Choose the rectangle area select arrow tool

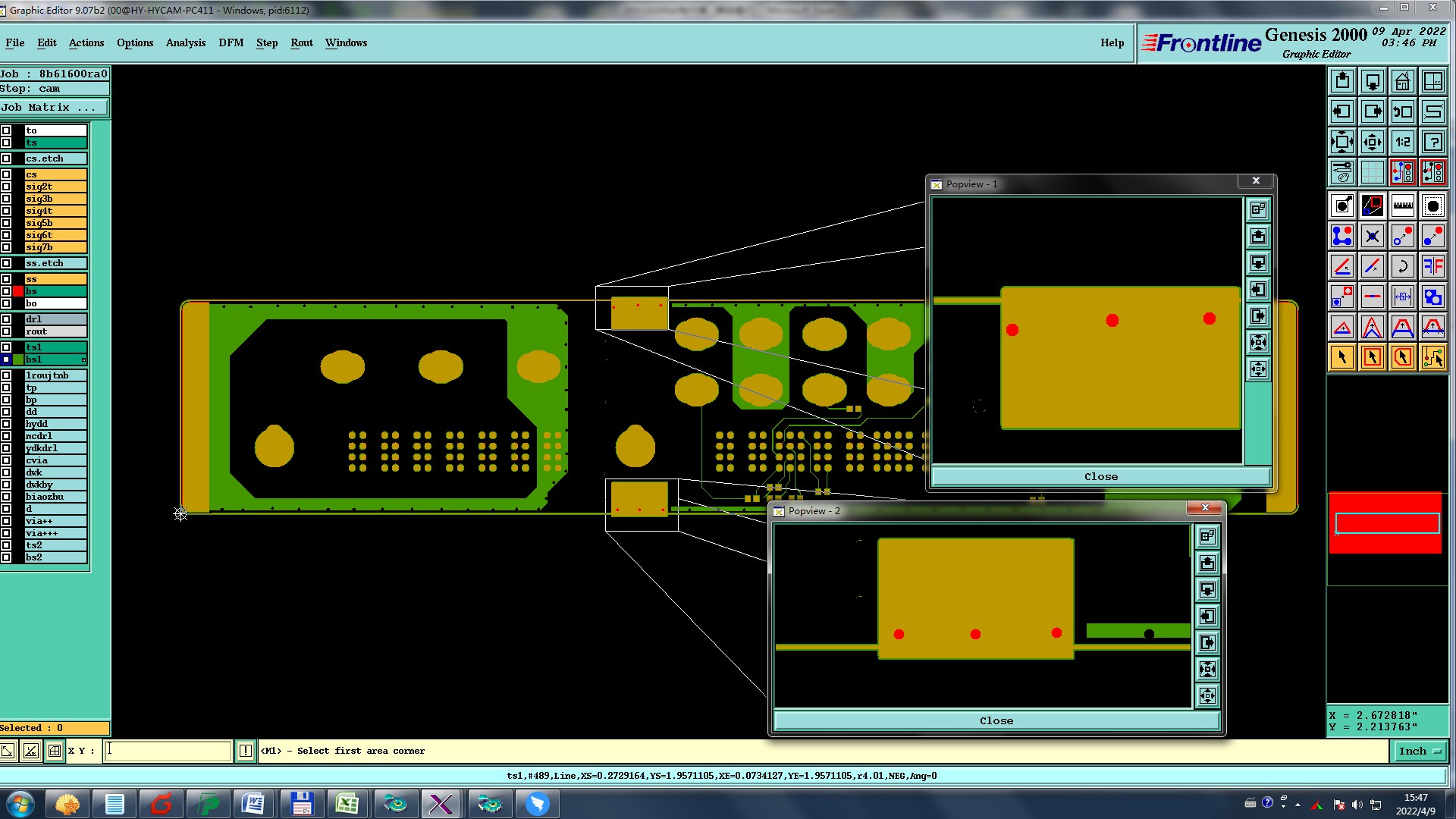coord(1372,357)
